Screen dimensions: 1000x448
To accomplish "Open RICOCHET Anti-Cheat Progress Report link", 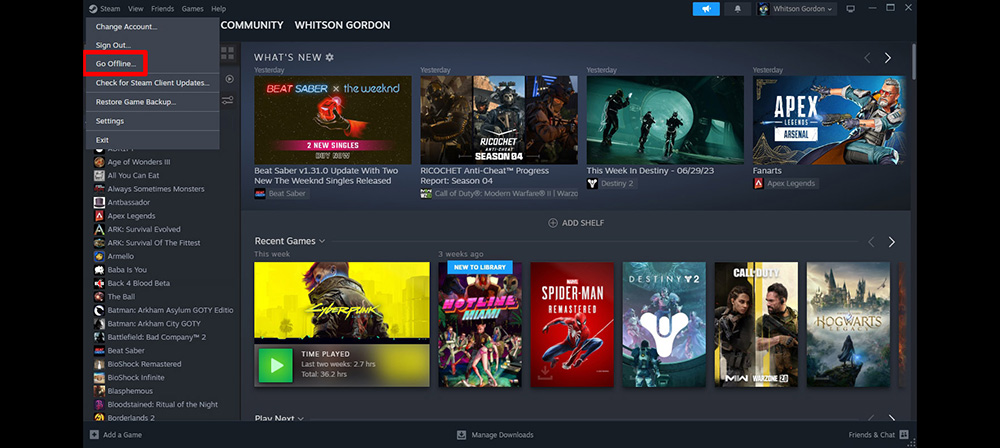I will [x=485, y=175].
